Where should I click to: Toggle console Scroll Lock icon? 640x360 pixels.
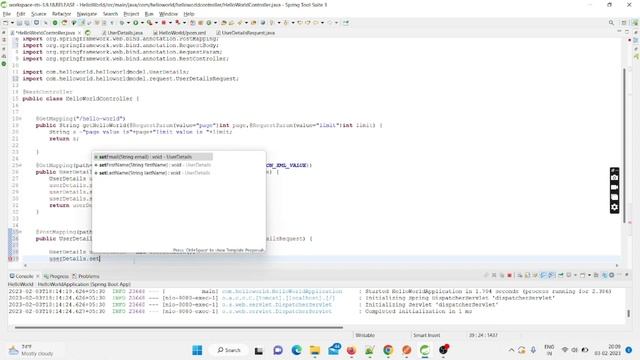click(x=527, y=276)
